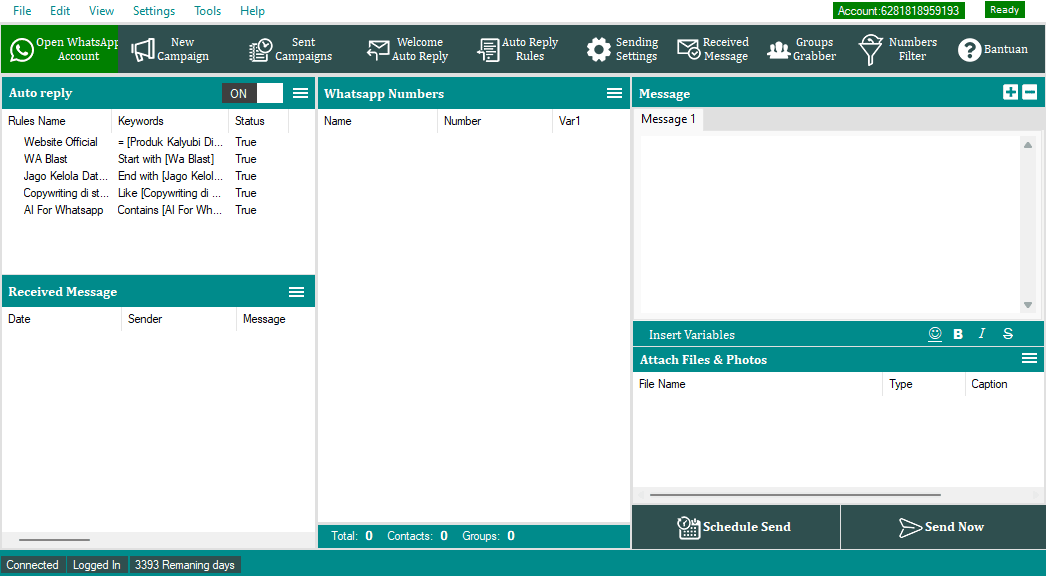Viewport: 1046px width, 576px height.
Task: Open Numbers Filter funnel tool
Action: click(898, 49)
